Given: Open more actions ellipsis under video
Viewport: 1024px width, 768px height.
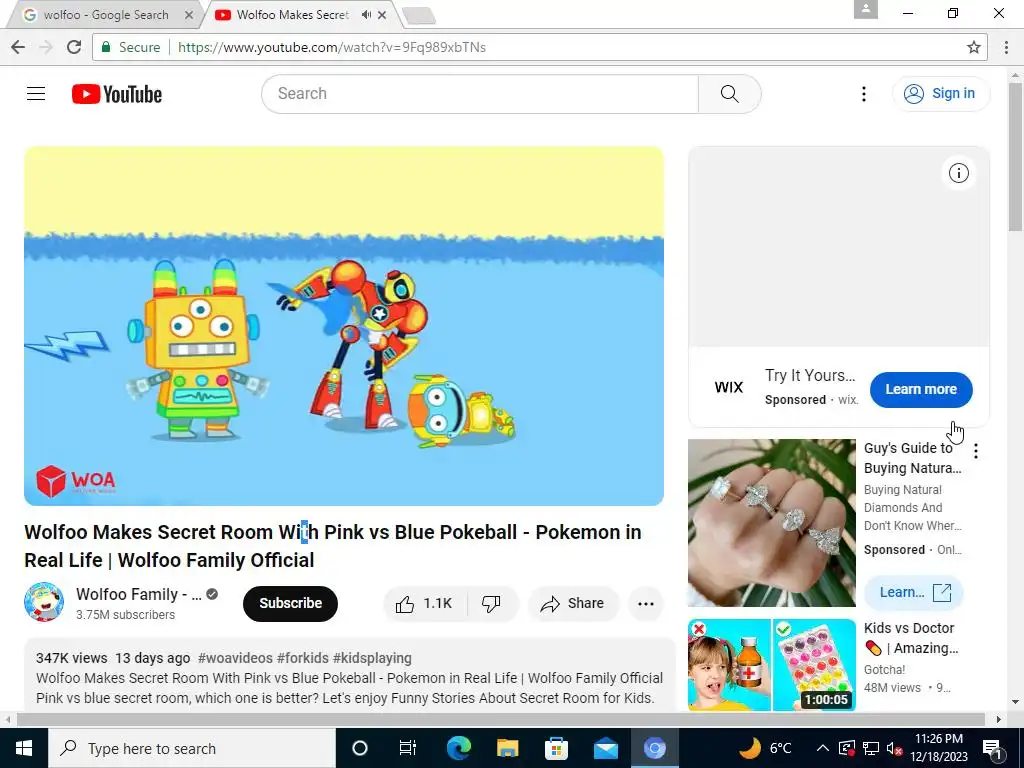Looking at the screenshot, I should 646,603.
